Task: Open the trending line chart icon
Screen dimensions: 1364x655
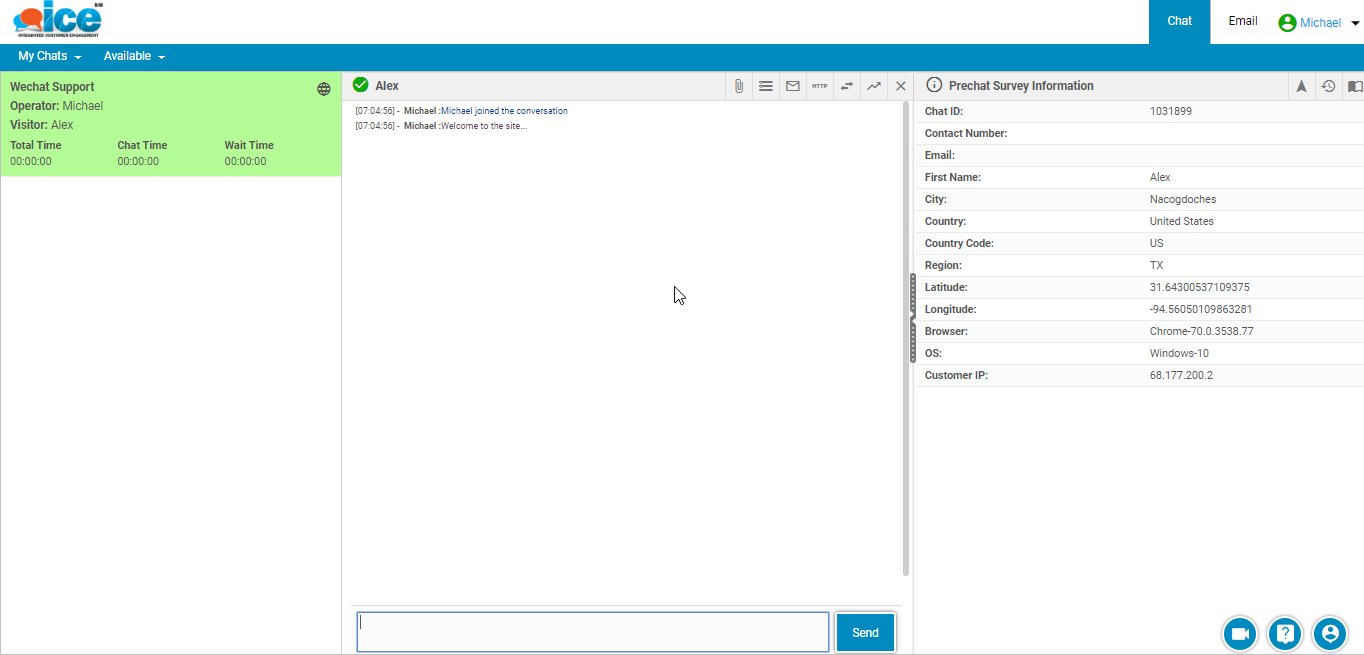Action: (x=874, y=86)
